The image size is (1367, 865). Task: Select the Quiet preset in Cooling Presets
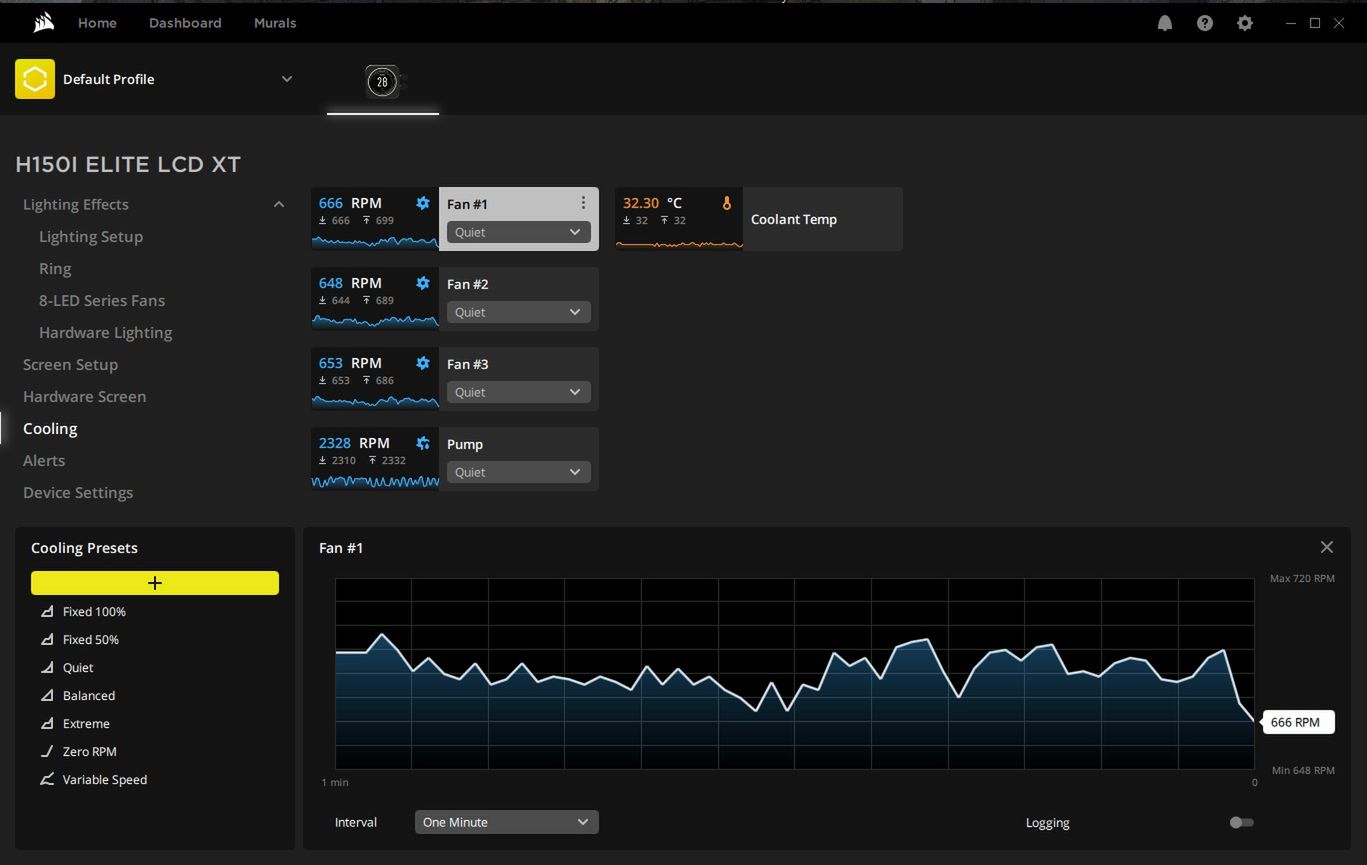pos(78,667)
